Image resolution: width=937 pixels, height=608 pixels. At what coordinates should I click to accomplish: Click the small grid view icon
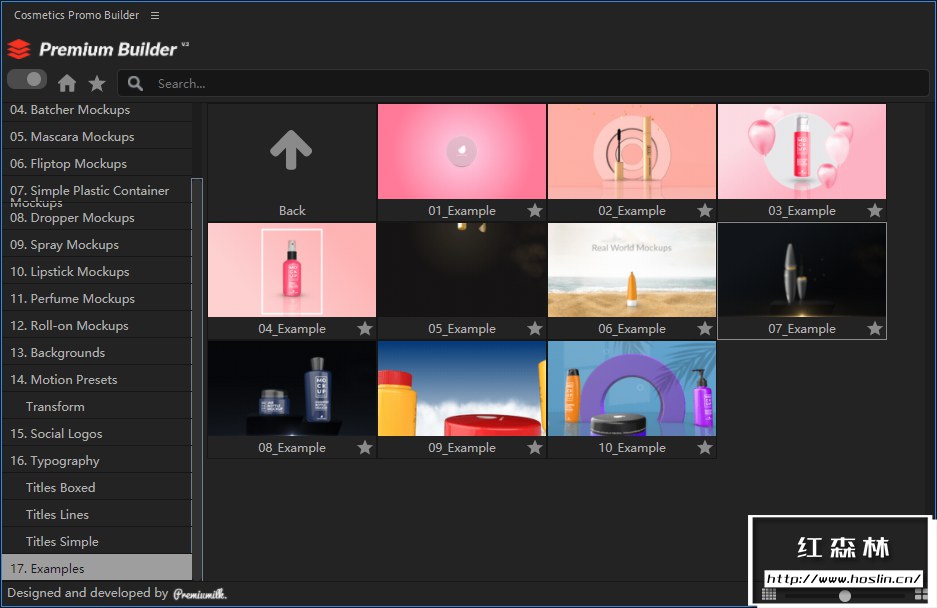pyautogui.click(x=768, y=595)
